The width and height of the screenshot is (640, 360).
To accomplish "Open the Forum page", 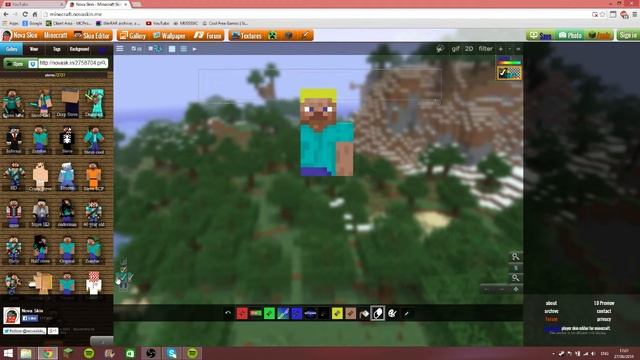I will 208,36.
